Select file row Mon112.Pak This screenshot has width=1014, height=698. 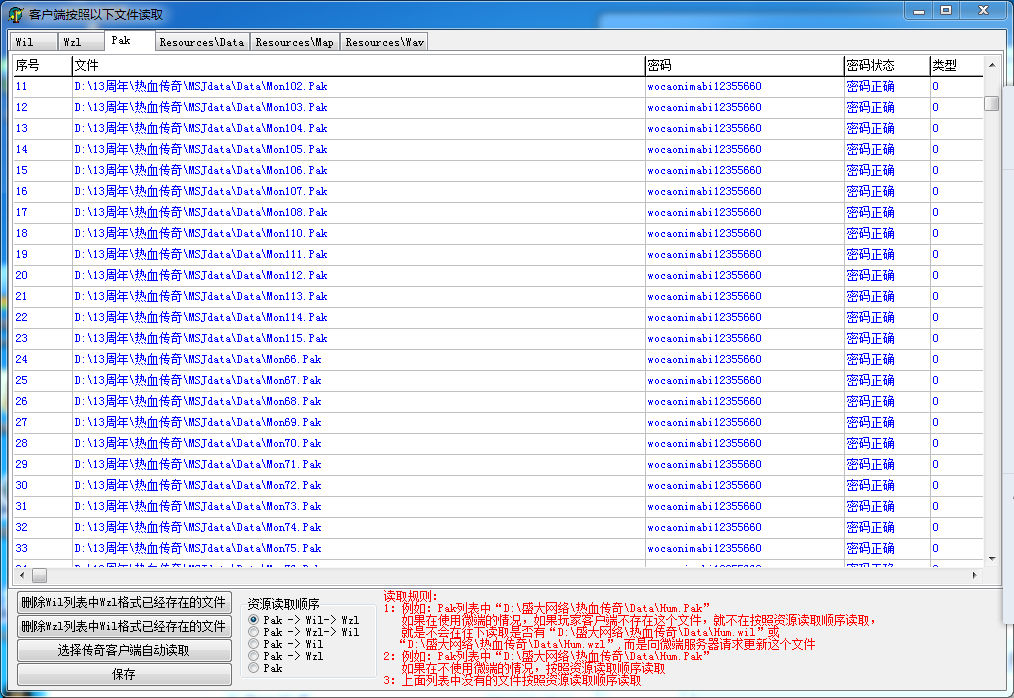498,276
